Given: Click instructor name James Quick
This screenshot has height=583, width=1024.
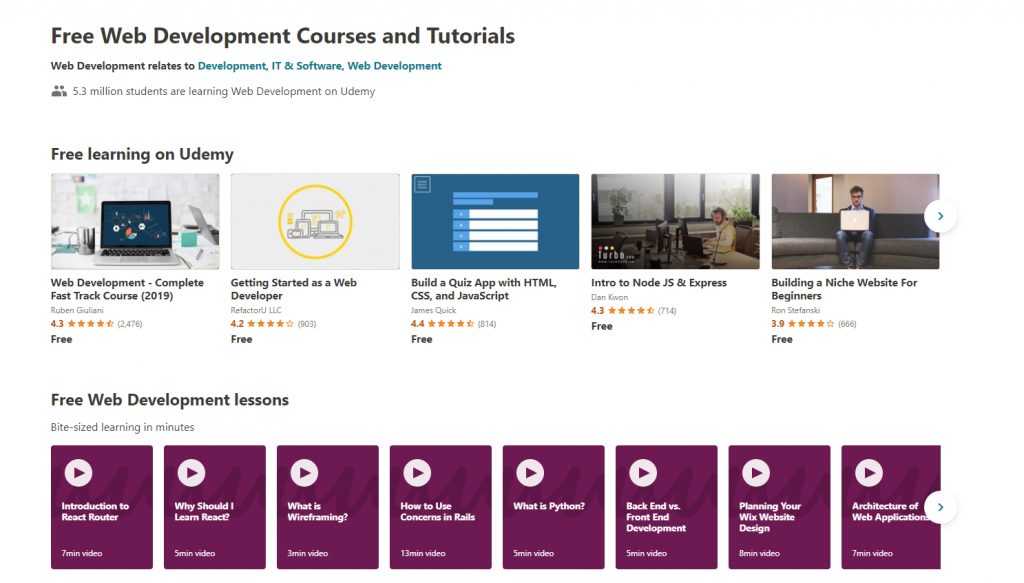Looking at the screenshot, I should [x=434, y=311].
